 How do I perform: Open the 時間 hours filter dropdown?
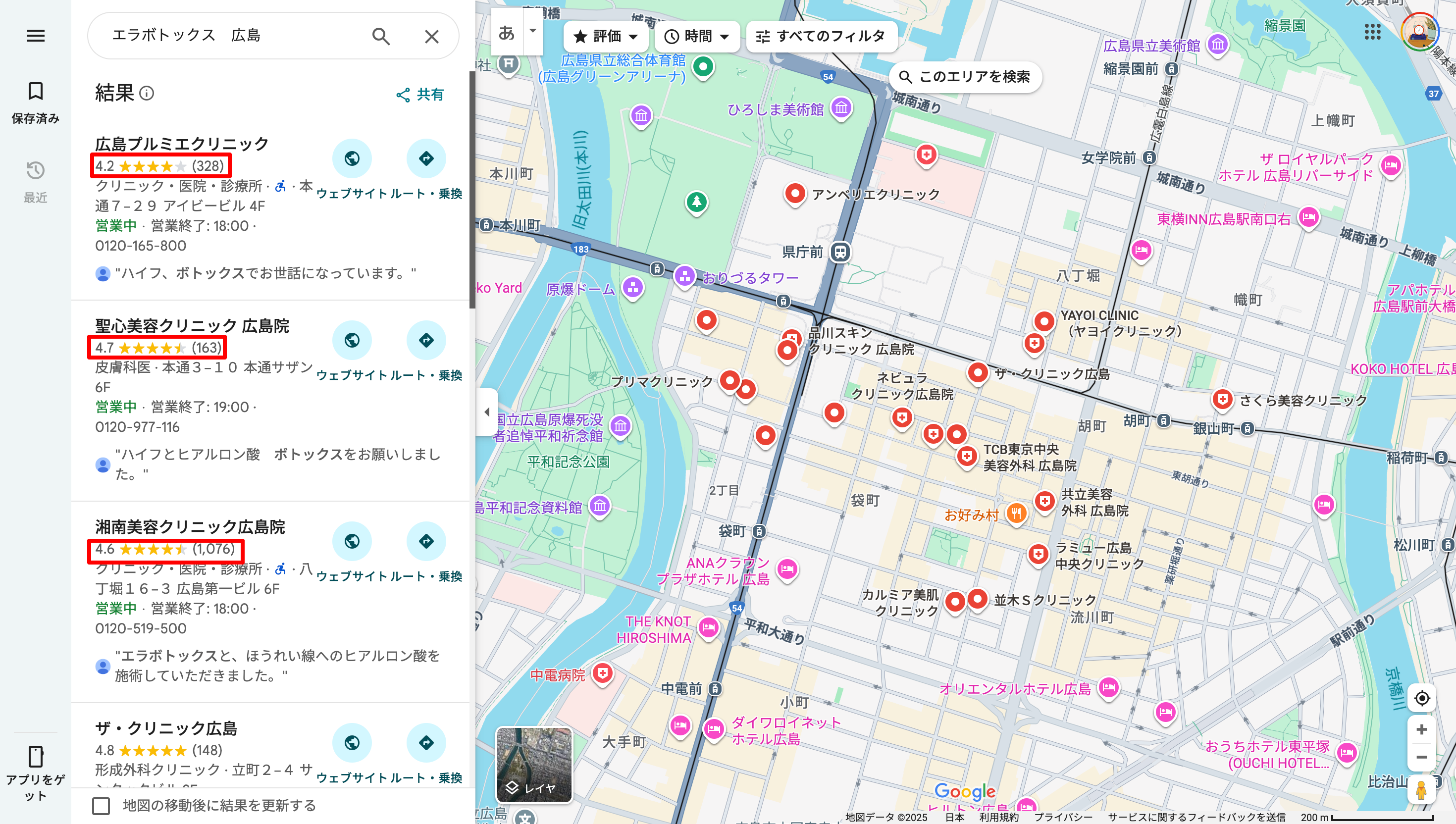click(x=697, y=36)
